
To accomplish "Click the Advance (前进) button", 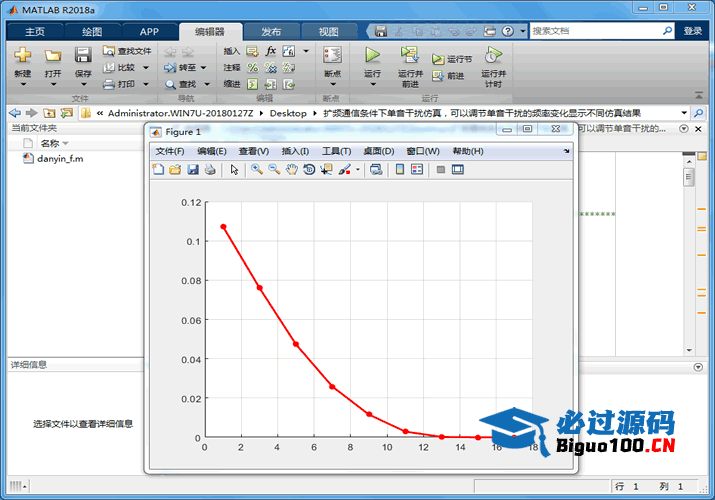I will pos(448,76).
